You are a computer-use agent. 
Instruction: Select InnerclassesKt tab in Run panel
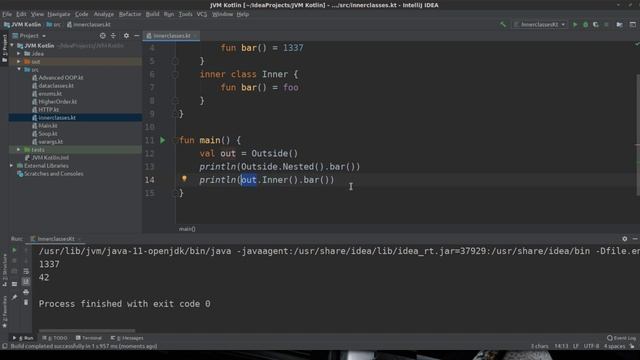[x=56, y=239]
